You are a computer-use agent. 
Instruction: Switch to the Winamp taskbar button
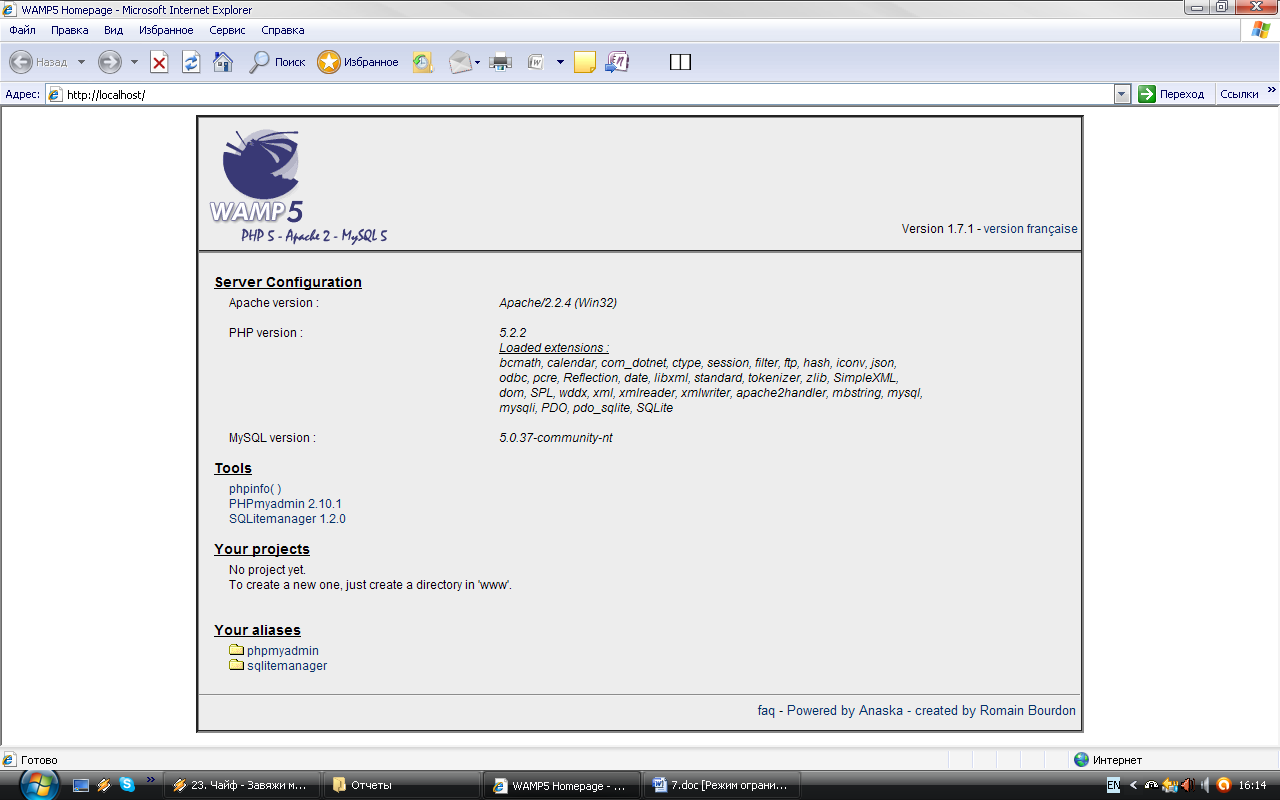[242, 785]
